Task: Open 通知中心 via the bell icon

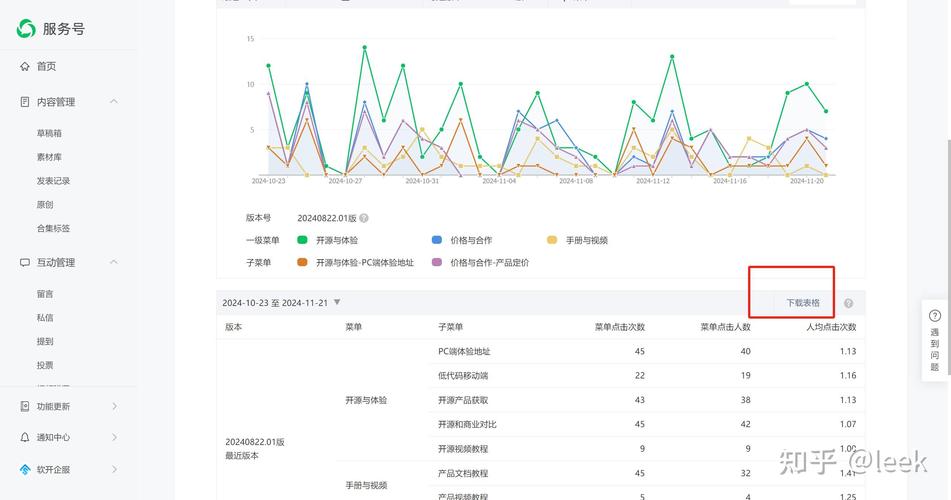Action: (x=25, y=437)
